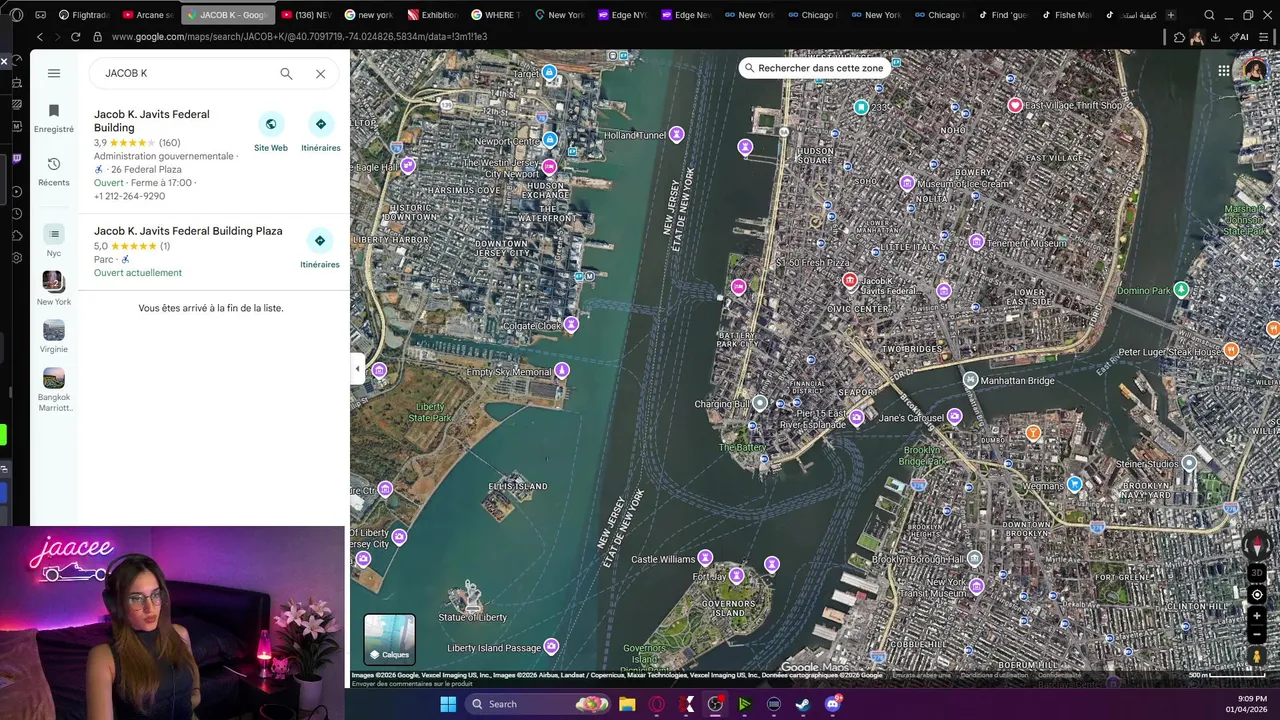Open a new browser tab
The image size is (1280, 720).
point(1171,15)
